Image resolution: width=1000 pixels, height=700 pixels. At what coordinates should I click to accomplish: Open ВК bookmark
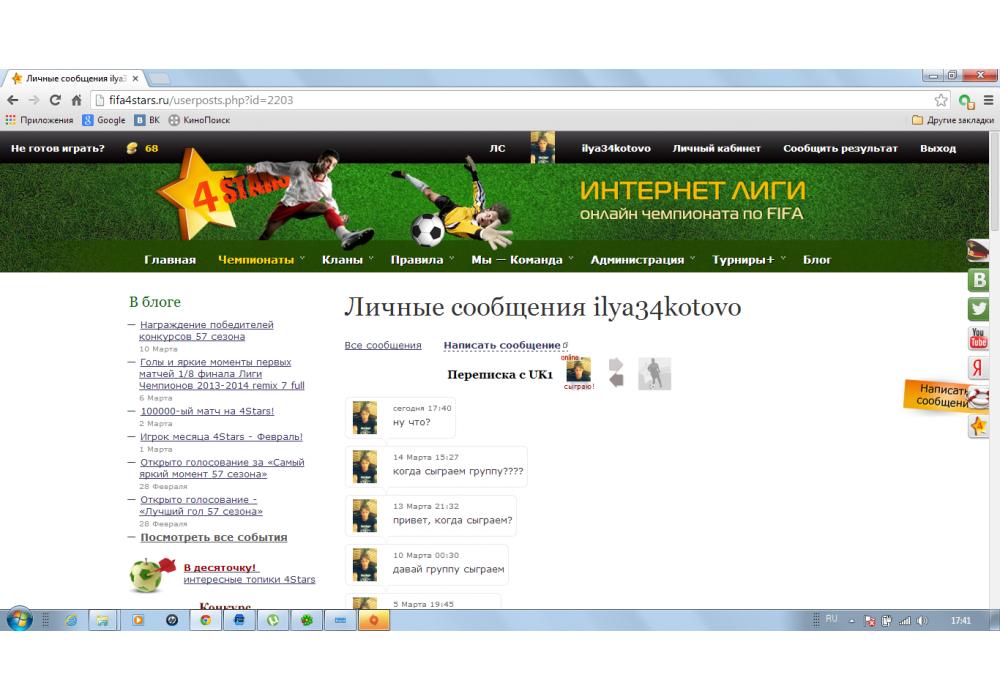(x=147, y=120)
